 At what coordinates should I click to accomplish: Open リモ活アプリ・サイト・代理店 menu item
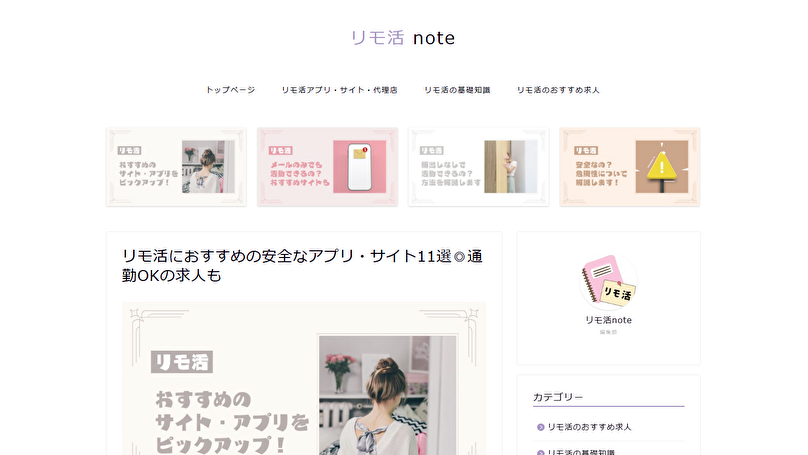tap(339, 90)
